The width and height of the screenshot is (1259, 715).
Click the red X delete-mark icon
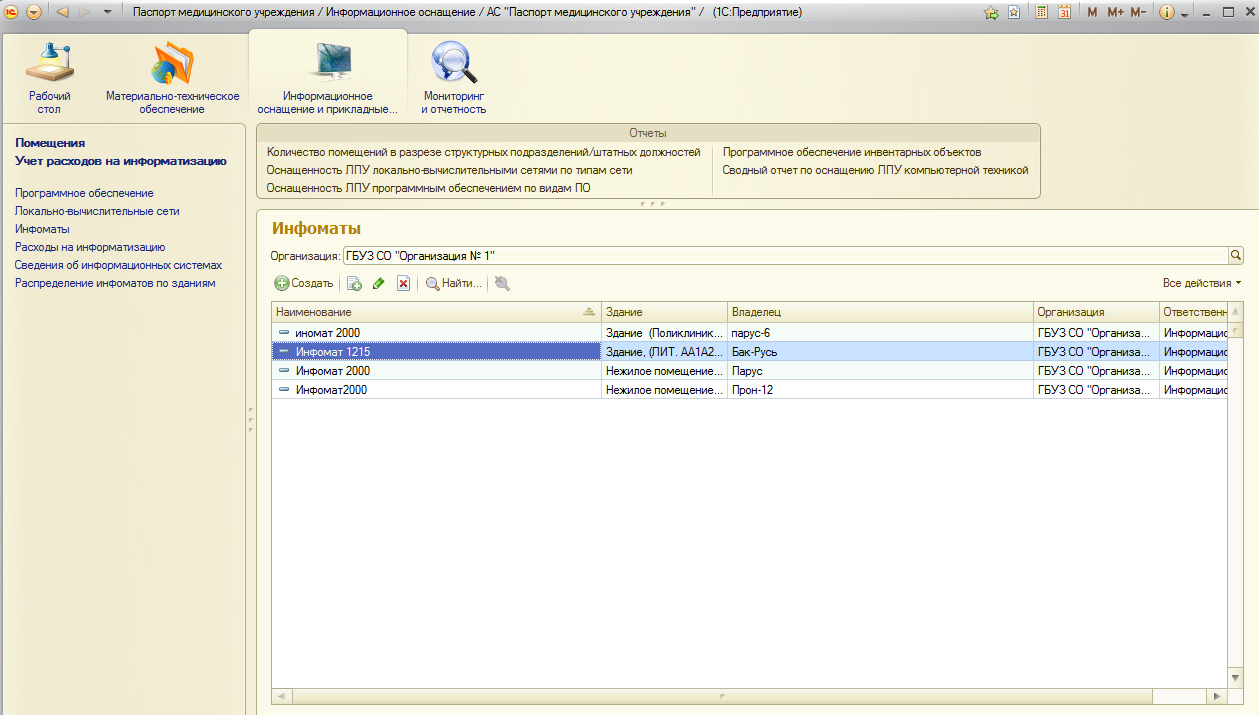click(403, 284)
